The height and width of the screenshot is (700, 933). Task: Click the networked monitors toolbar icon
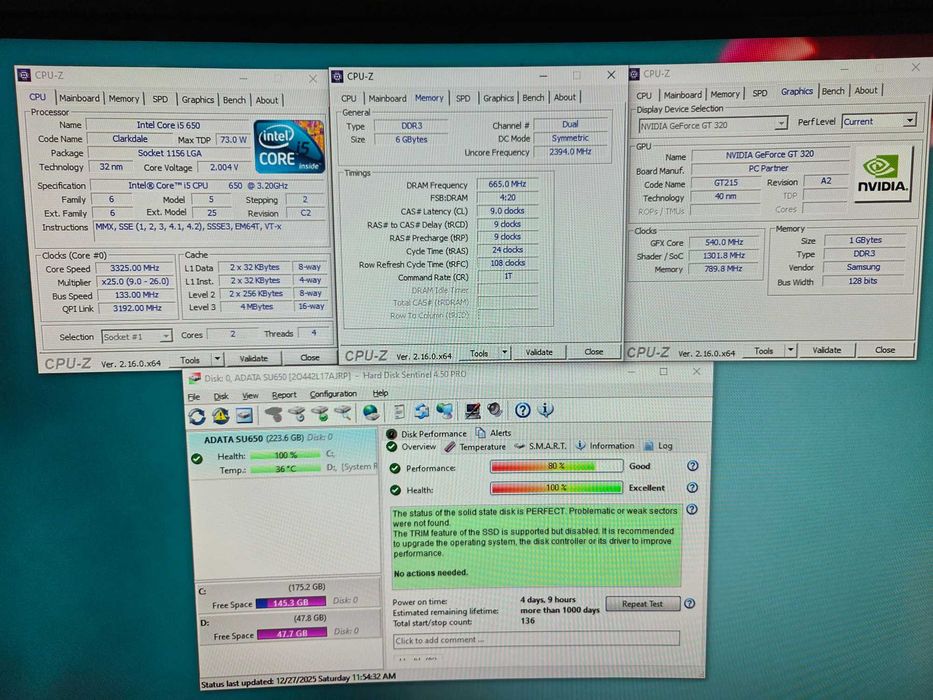[444, 411]
